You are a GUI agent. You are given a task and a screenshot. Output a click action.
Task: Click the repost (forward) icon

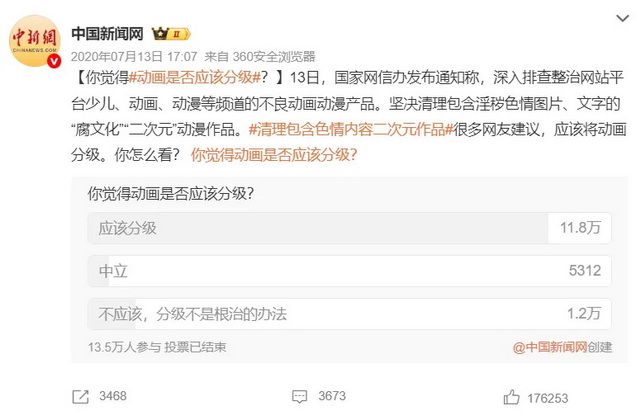point(81,396)
